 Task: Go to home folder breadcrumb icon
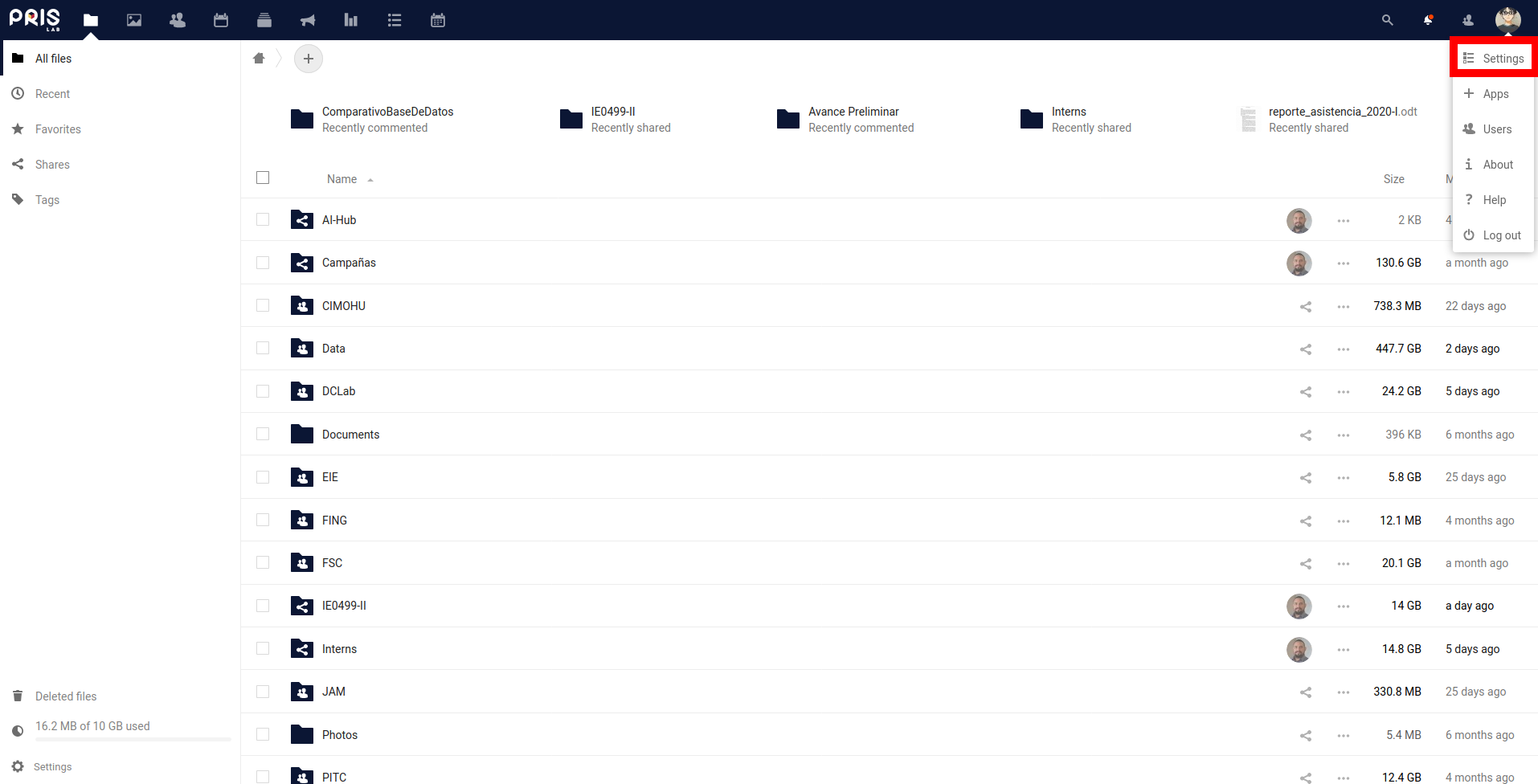pos(259,59)
